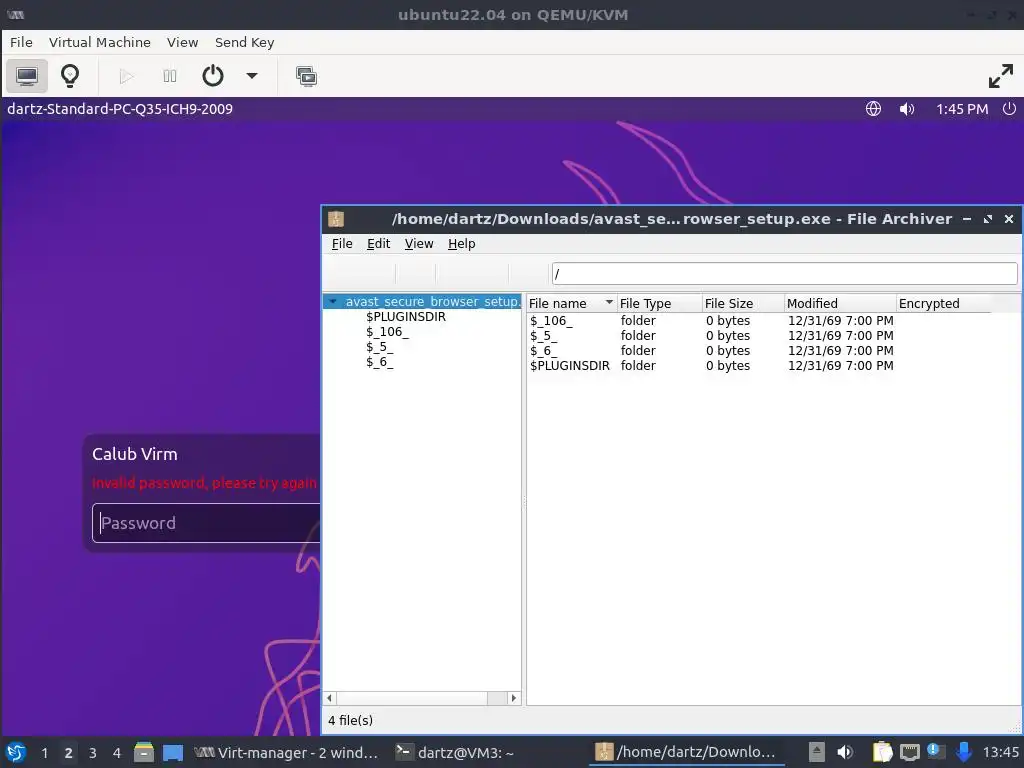This screenshot has height=768, width=1024.
Task: Open the guest login-screen volume icon
Action: (x=907, y=109)
